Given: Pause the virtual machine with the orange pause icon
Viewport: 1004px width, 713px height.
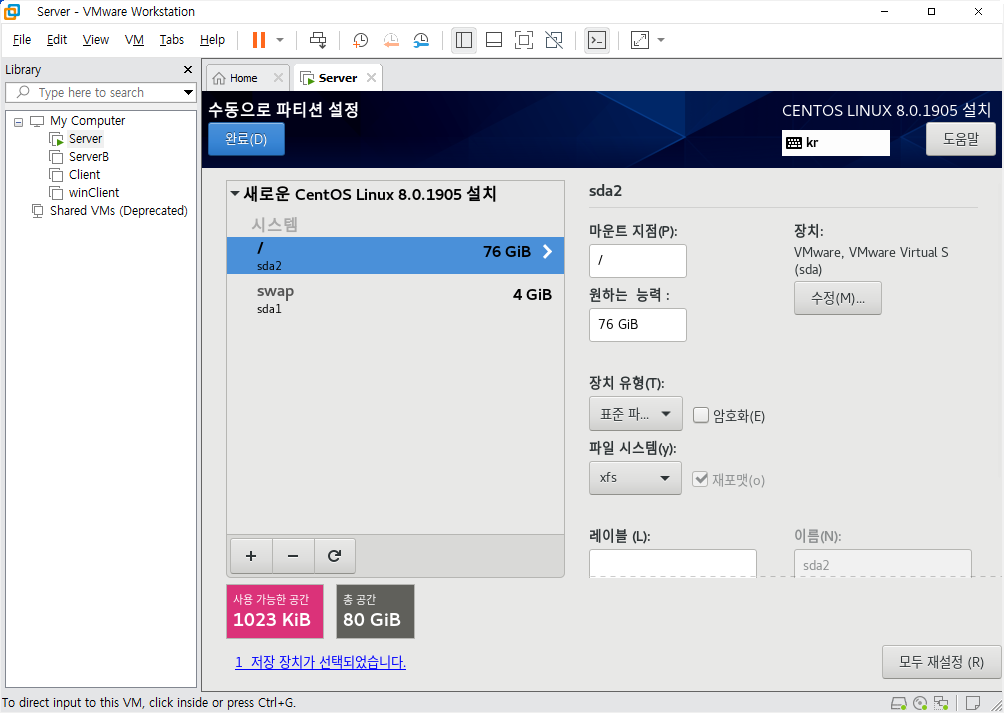Looking at the screenshot, I should [259, 40].
